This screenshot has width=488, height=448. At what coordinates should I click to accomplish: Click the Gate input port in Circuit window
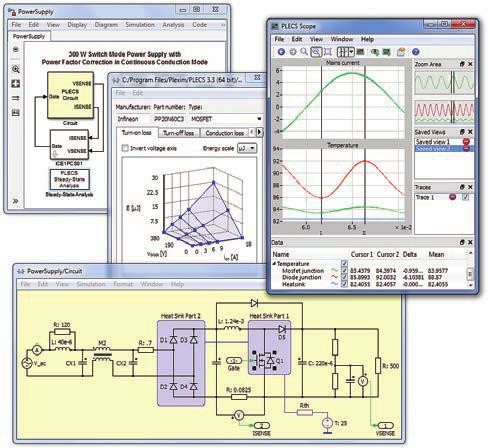[234, 361]
